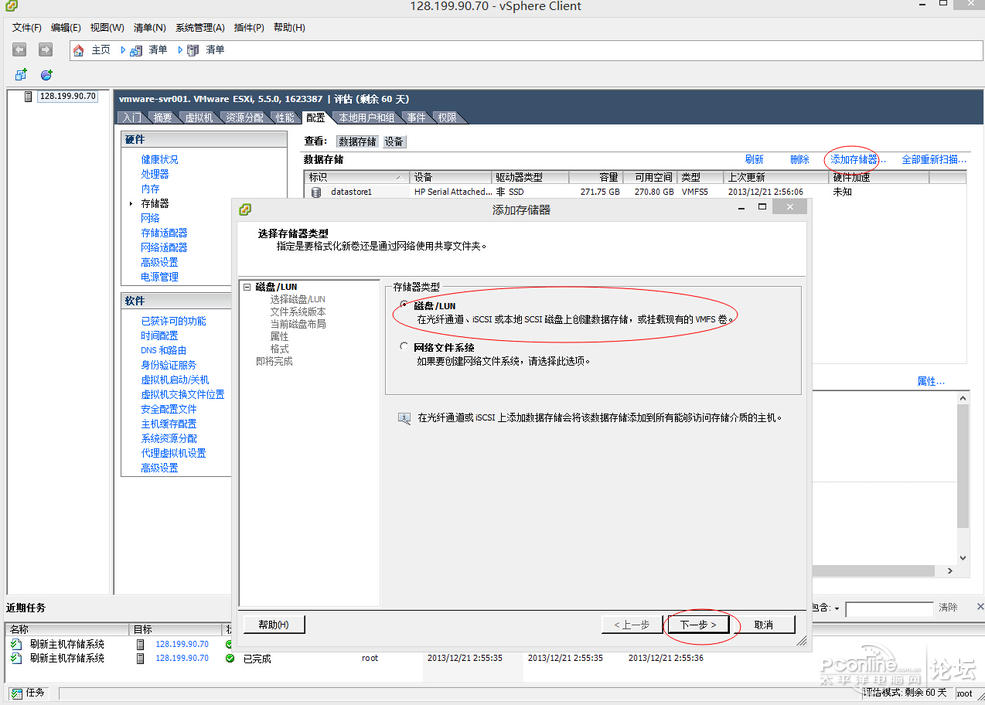Open the 插件(P) menu
985x705 pixels.
click(x=249, y=28)
